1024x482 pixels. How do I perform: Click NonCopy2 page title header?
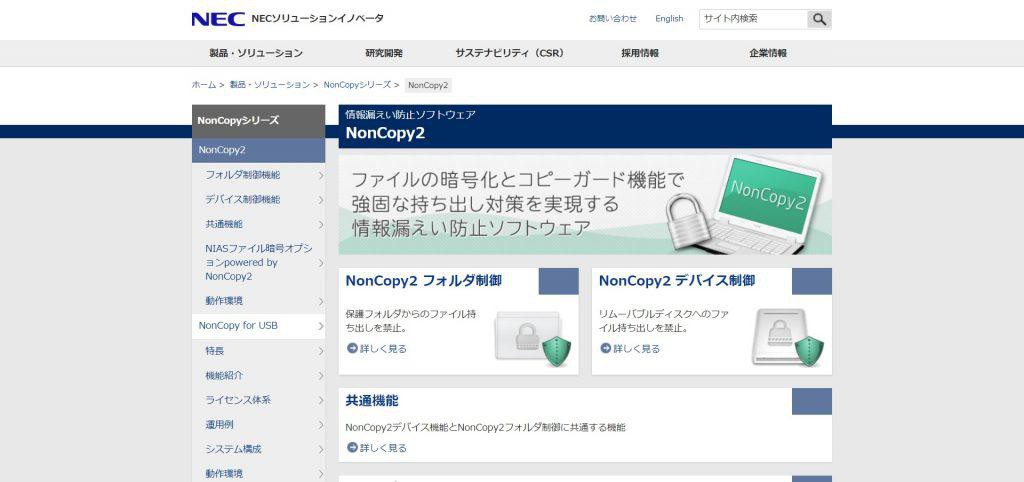(x=385, y=133)
